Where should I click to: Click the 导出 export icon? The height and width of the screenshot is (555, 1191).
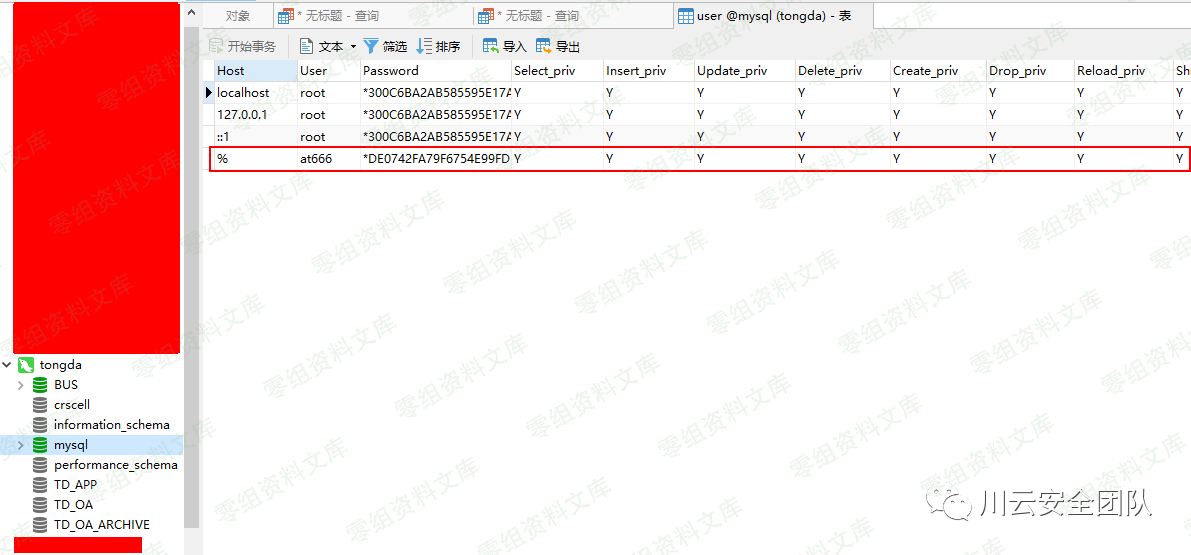pos(544,46)
